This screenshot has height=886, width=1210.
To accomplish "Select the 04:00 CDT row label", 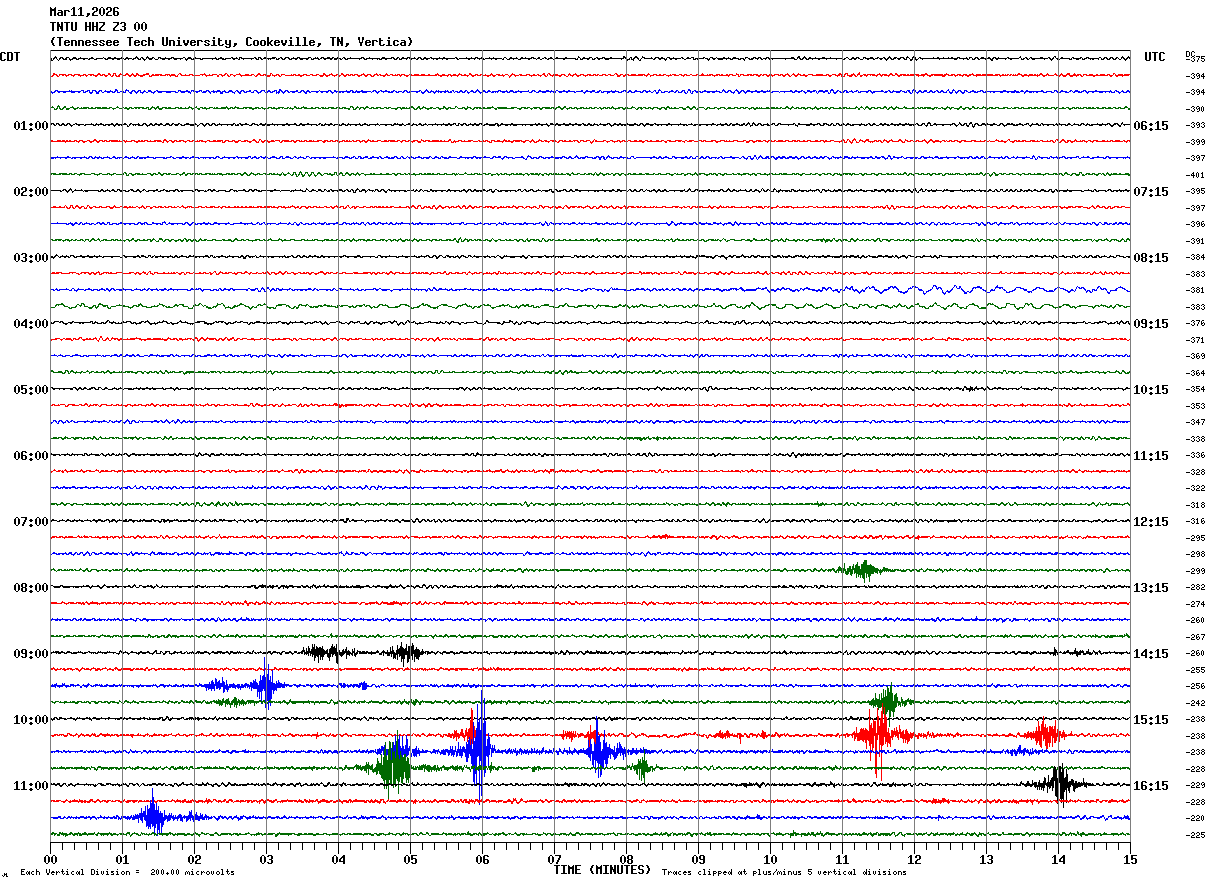I will (x=30, y=324).
